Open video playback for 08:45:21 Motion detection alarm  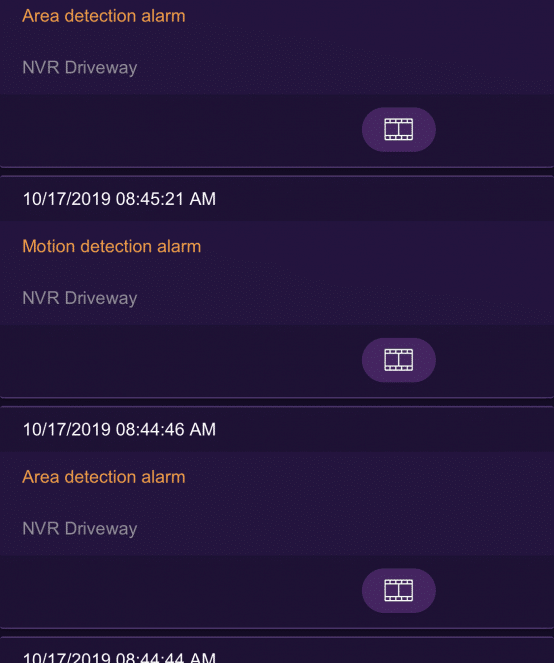click(x=398, y=360)
